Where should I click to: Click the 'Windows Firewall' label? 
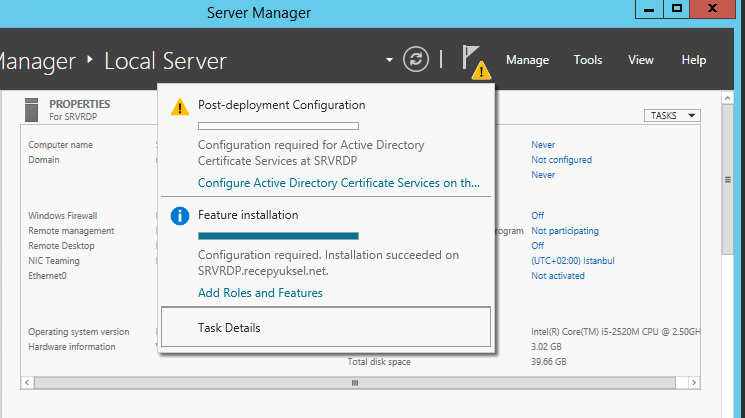(x=62, y=215)
